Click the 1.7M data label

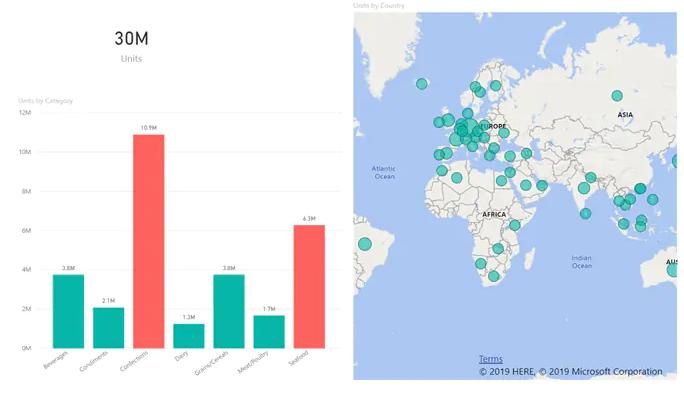click(x=269, y=309)
